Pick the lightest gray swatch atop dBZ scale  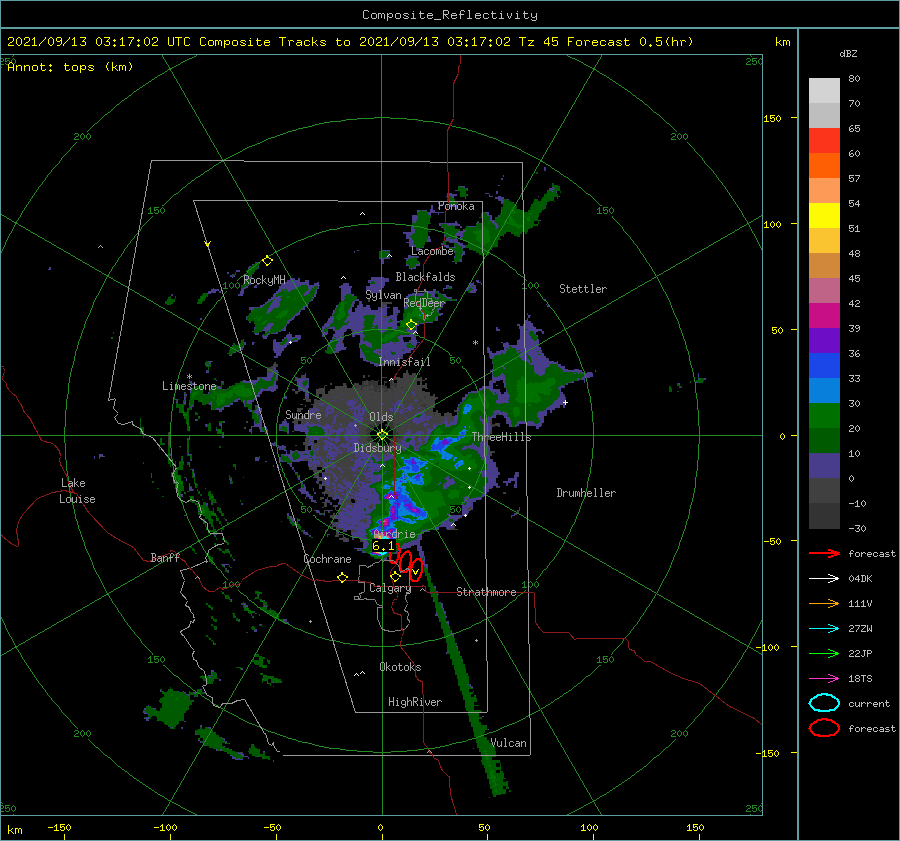[x=824, y=91]
